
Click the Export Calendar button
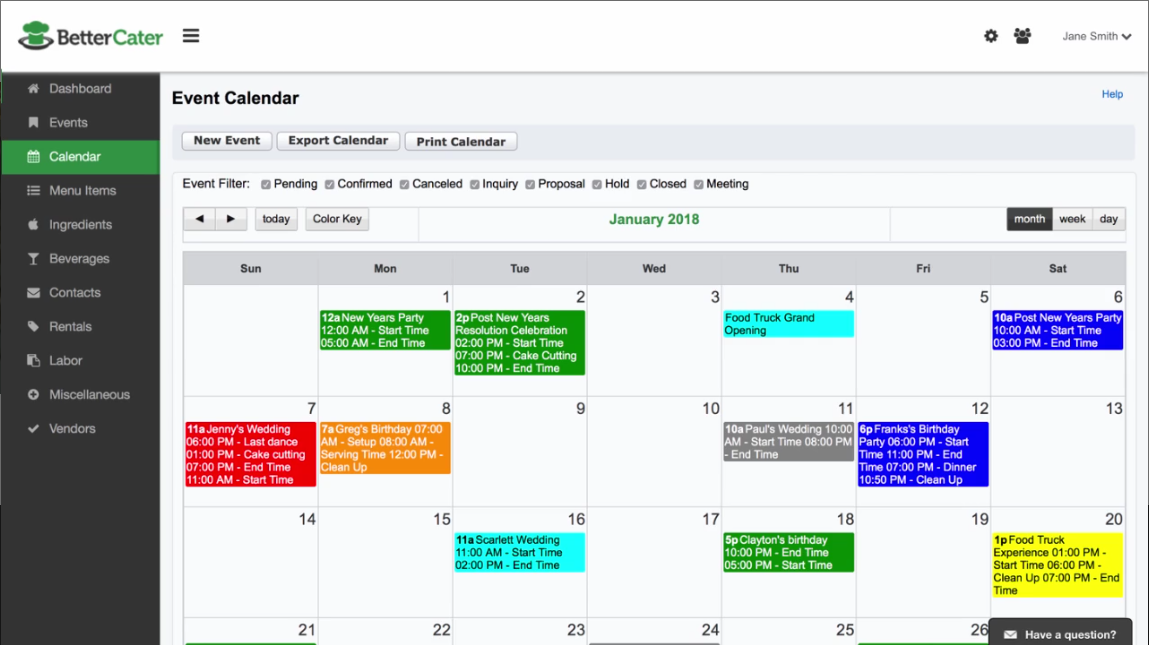point(338,141)
